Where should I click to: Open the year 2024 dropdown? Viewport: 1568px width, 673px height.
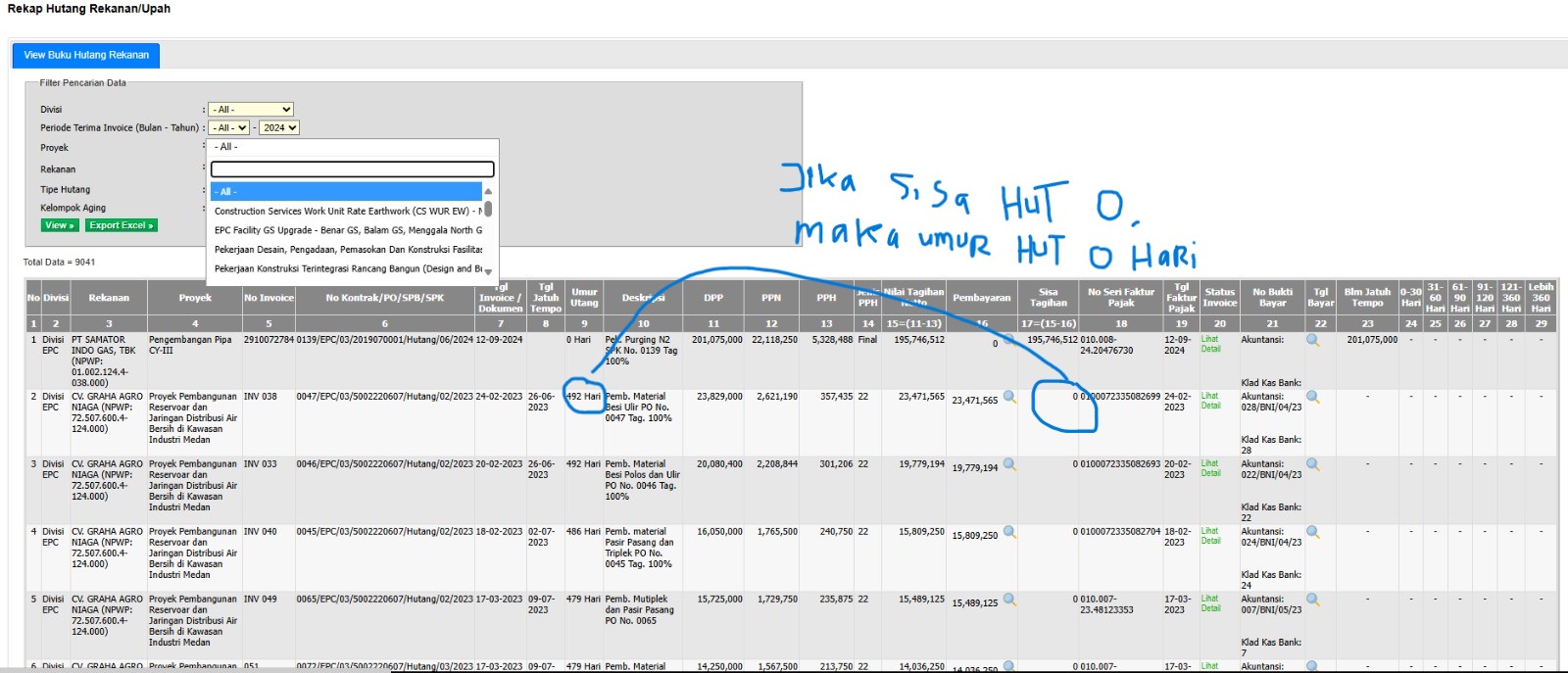click(x=278, y=128)
